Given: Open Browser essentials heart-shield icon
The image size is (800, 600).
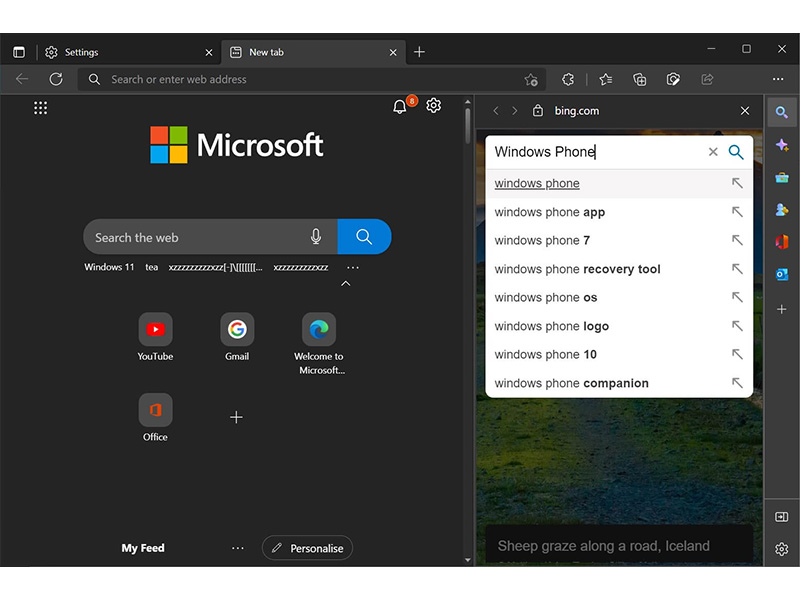Looking at the screenshot, I should coord(673,79).
